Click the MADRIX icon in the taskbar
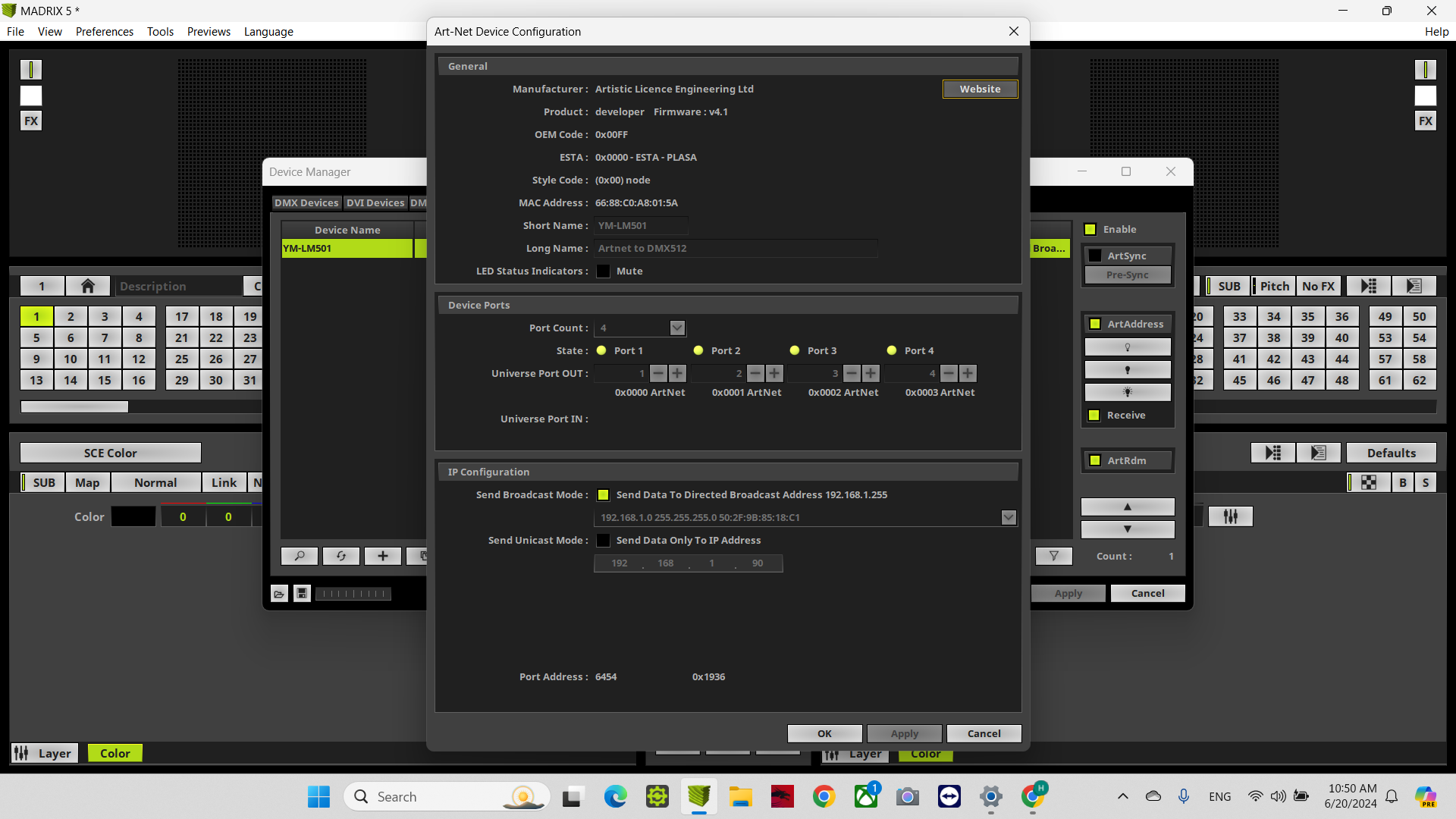 click(698, 796)
